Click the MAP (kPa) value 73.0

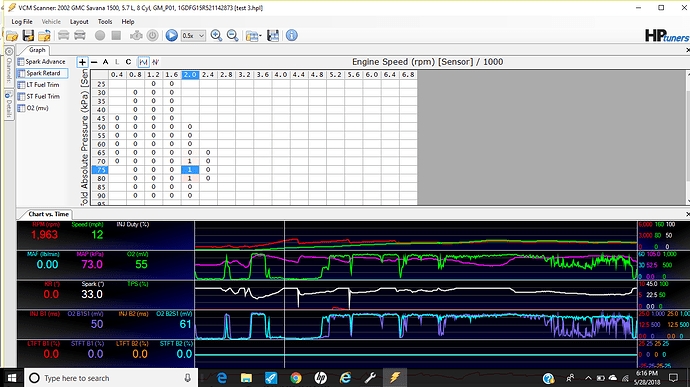(92, 265)
